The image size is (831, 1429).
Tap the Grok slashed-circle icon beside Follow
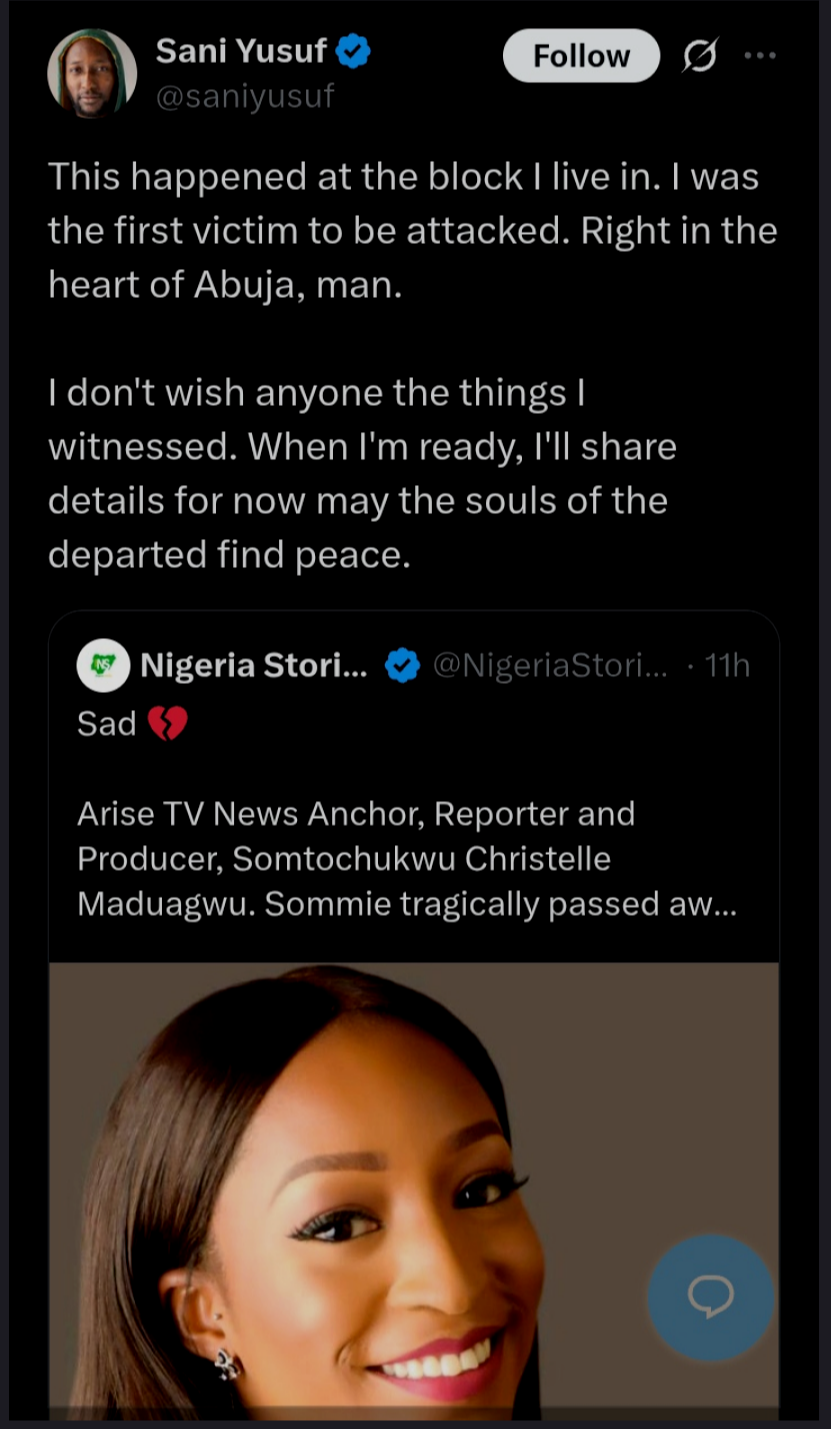699,58
